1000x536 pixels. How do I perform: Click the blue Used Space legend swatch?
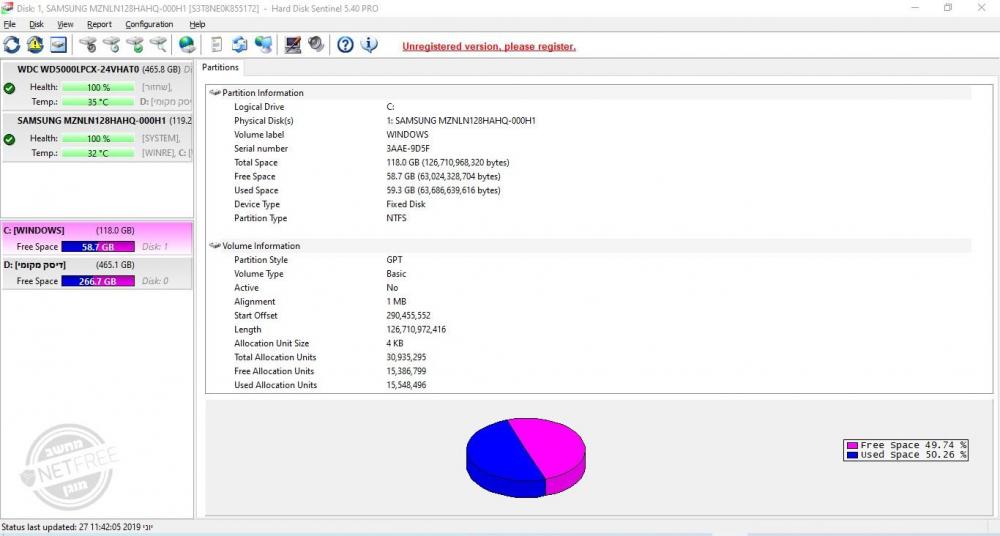tap(852, 455)
